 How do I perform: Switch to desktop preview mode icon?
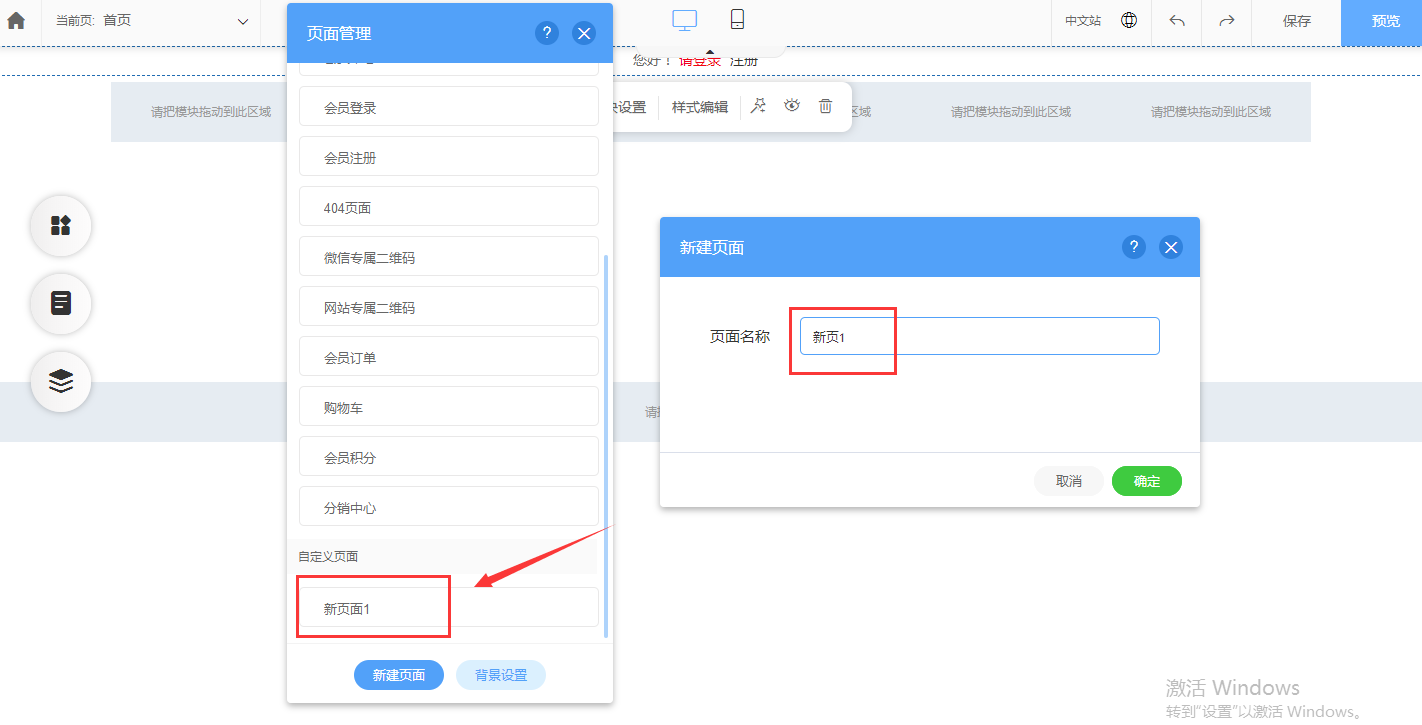[x=684, y=20]
